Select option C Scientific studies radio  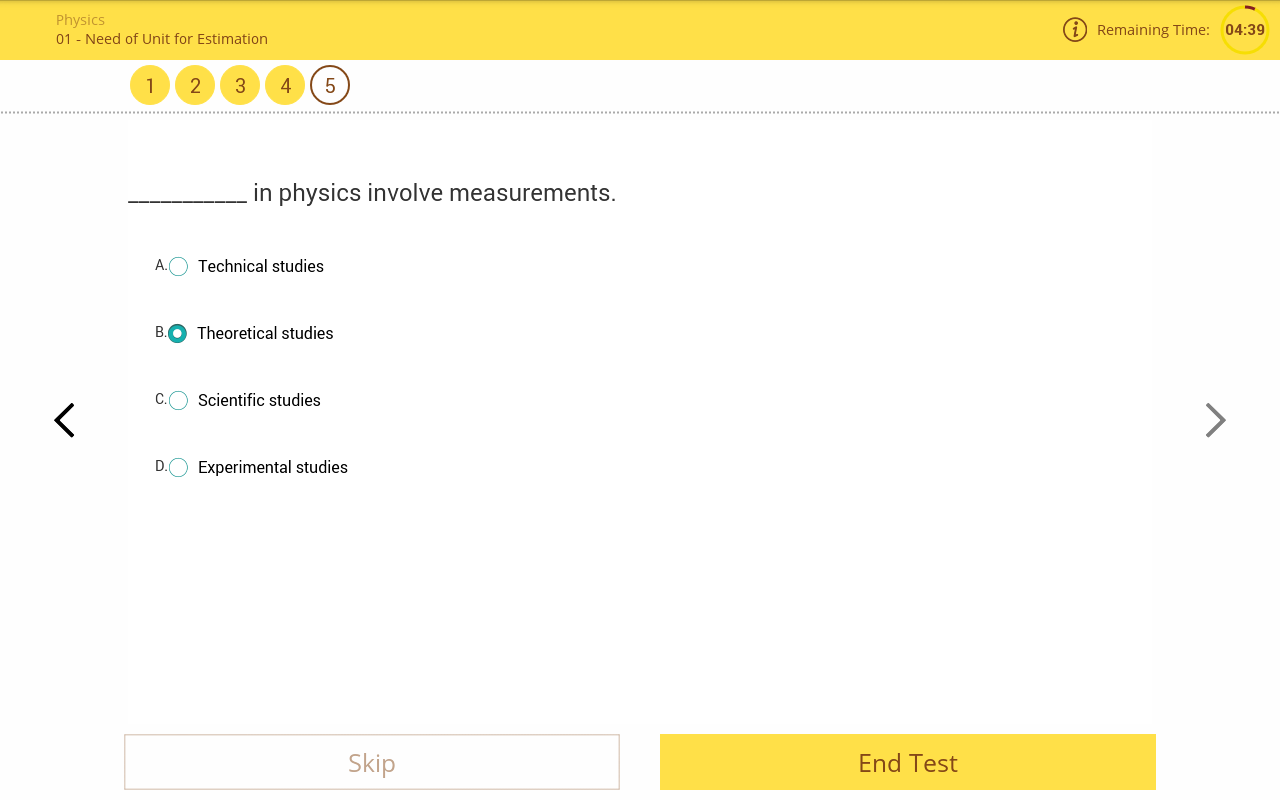click(x=178, y=400)
